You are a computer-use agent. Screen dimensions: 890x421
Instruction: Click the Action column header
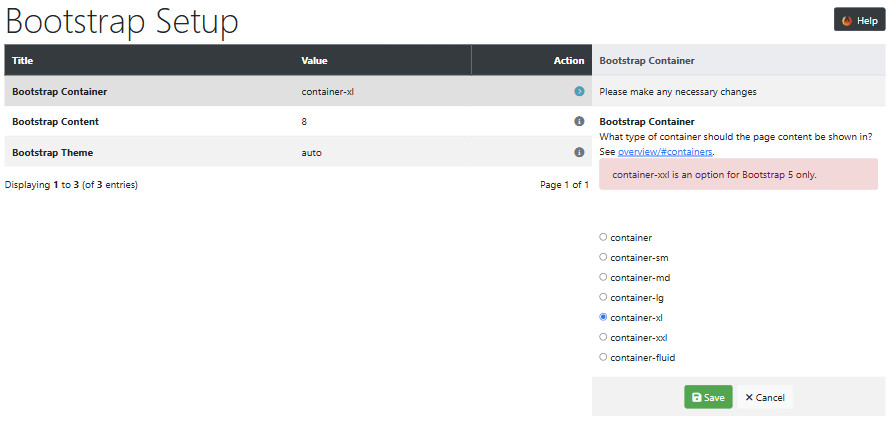coord(569,60)
